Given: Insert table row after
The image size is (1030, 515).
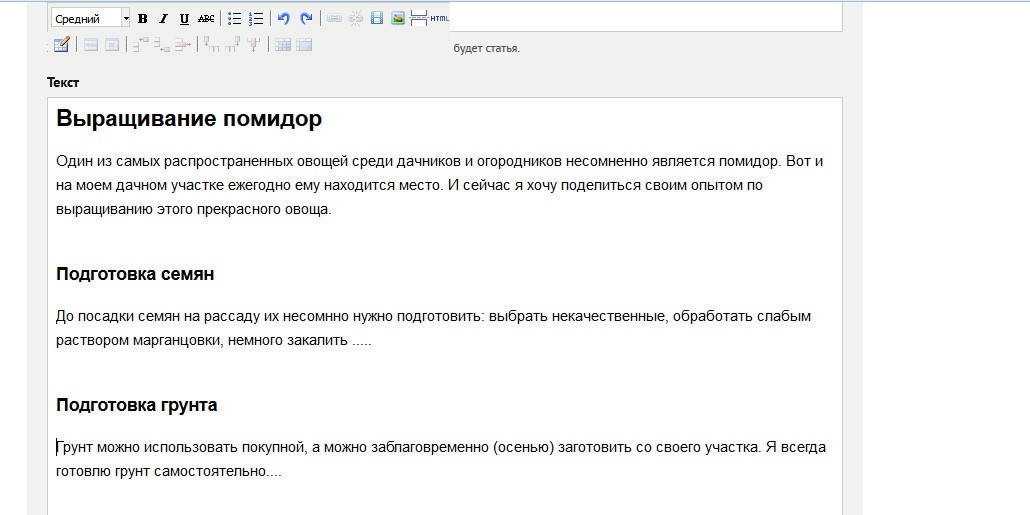Looking at the screenshot, I should click(162, 44).
